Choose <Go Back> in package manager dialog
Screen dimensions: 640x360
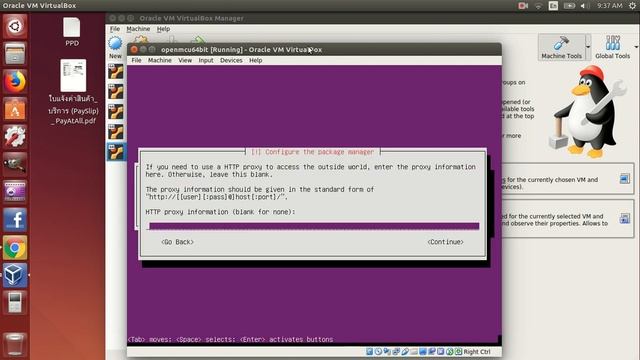177,242
